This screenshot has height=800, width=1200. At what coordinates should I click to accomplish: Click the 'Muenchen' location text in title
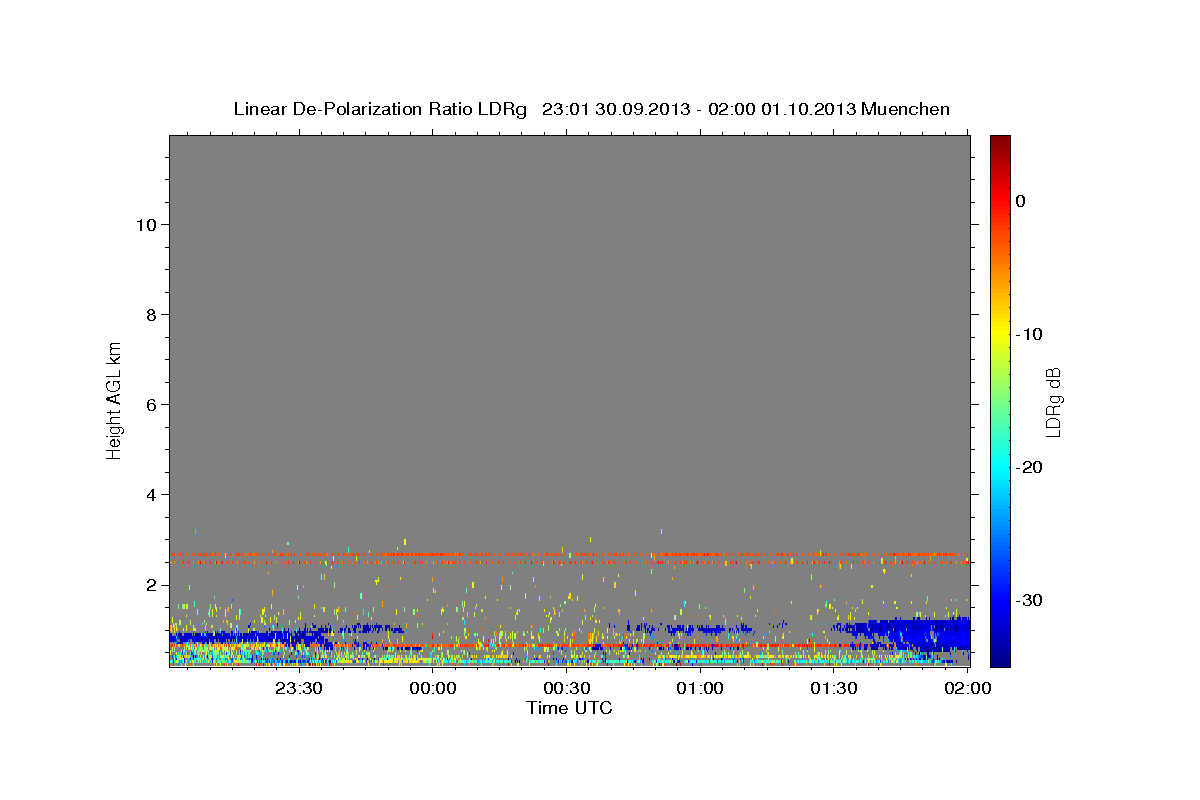coord(906,109)
